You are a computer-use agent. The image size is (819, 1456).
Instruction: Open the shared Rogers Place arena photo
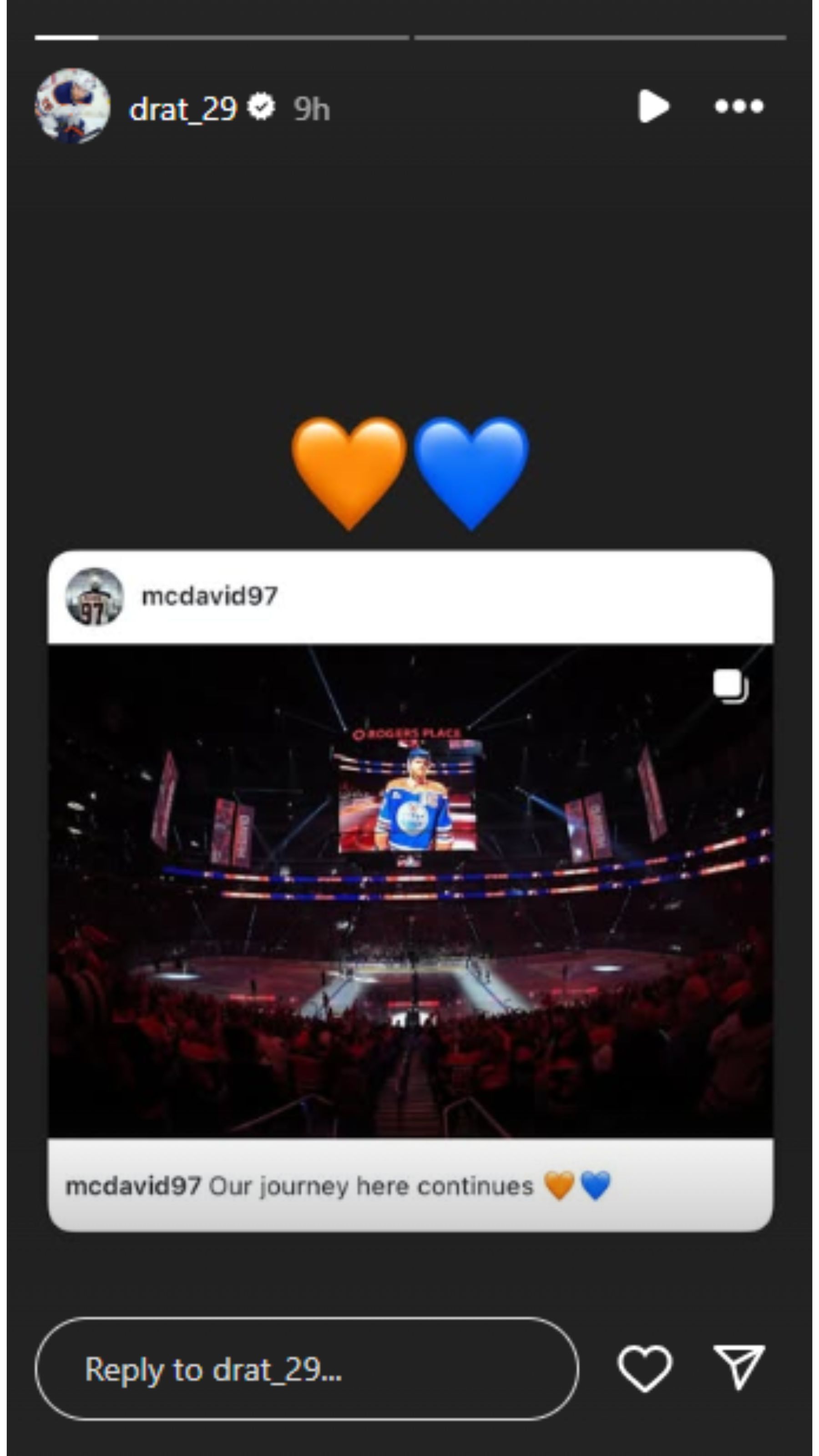410,891
